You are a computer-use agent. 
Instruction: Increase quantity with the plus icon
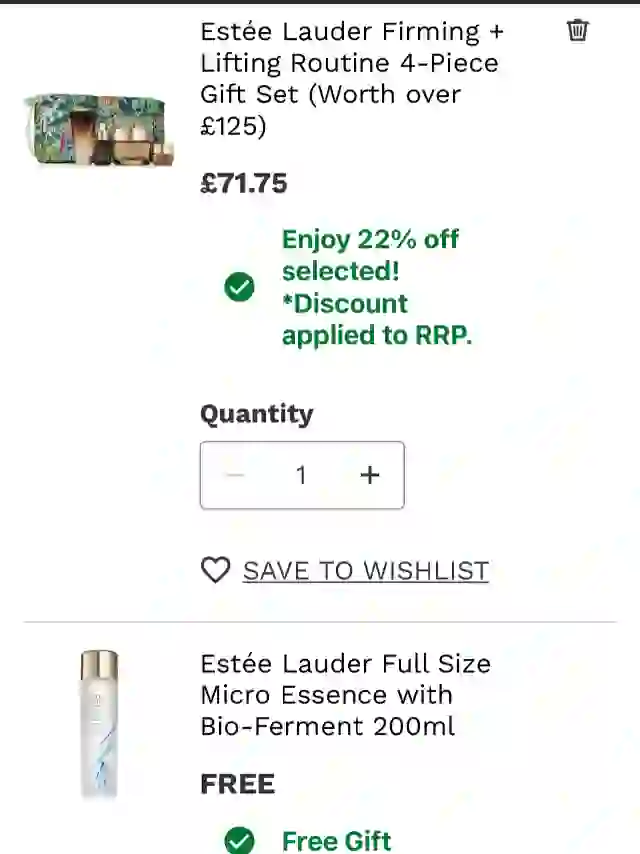point(370,475)
